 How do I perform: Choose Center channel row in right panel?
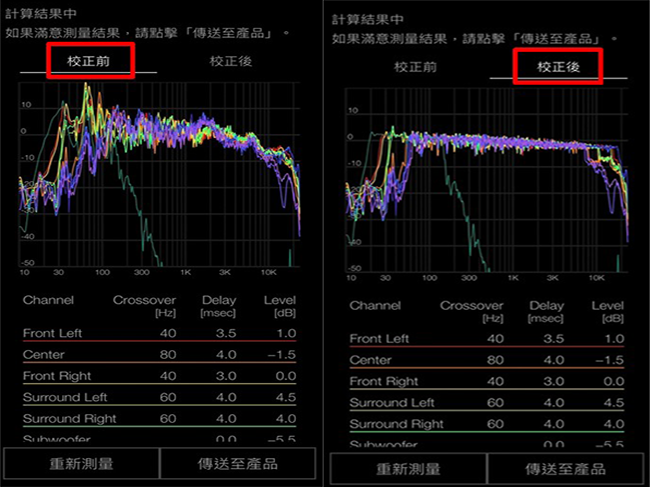(x=487, y=360)
